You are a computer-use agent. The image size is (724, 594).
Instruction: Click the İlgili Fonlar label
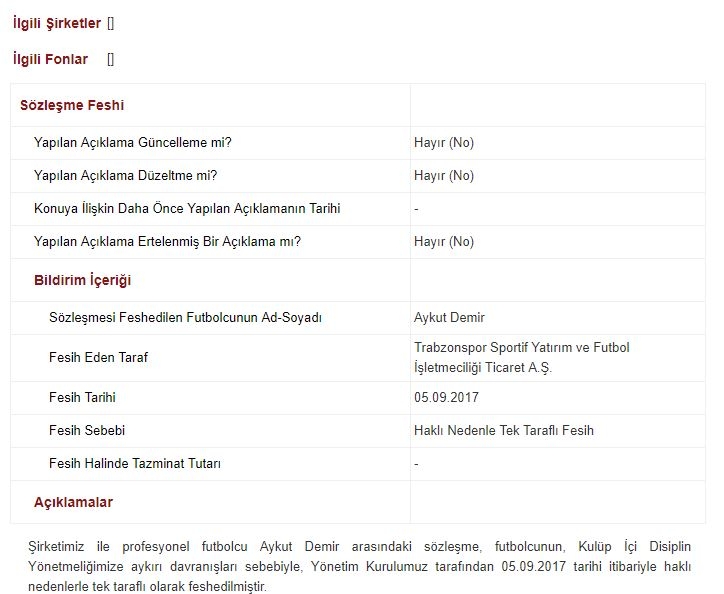click(x=51, y=59)
